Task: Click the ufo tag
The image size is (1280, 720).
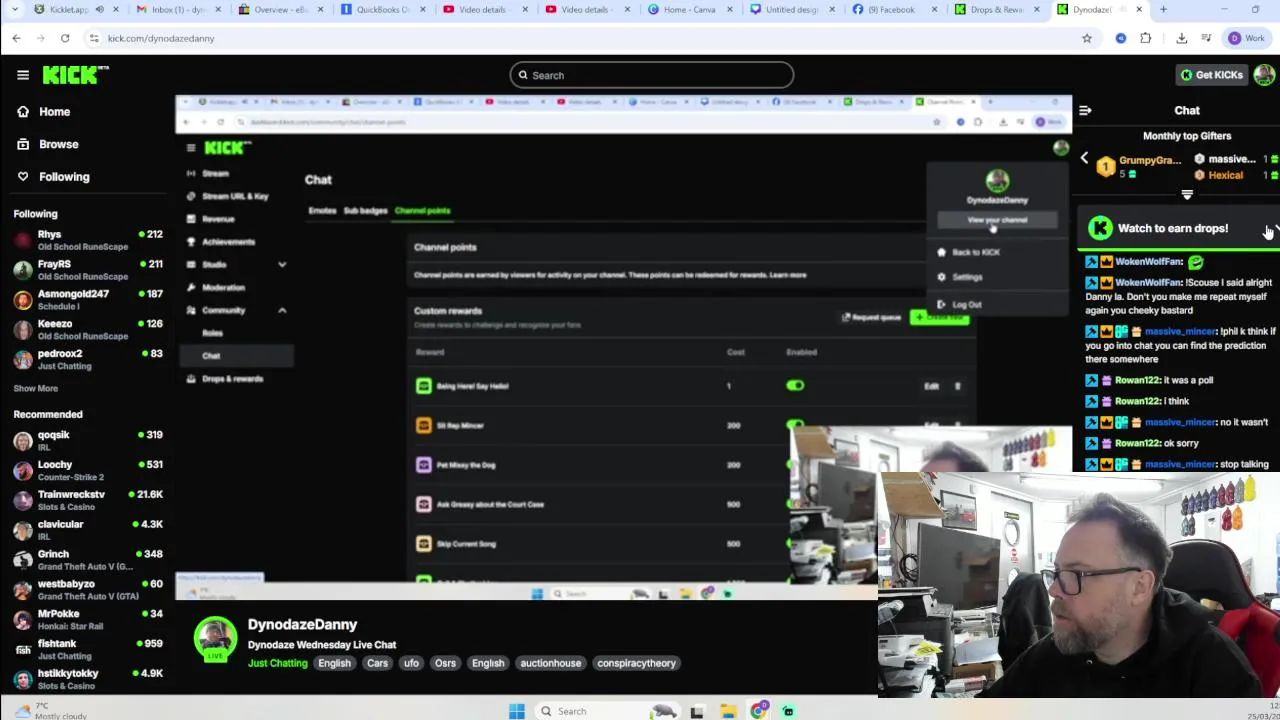Action: click(x=411, y=664)
